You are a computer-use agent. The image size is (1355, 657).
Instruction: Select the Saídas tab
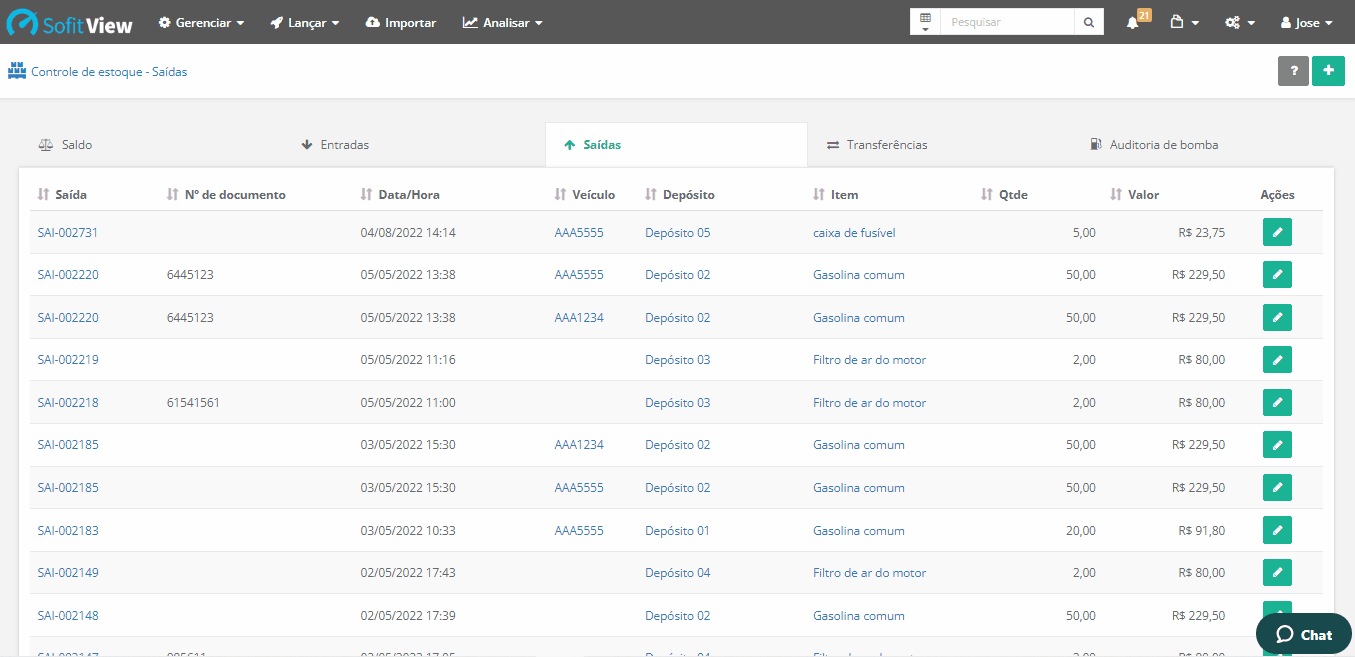[676, 145]
